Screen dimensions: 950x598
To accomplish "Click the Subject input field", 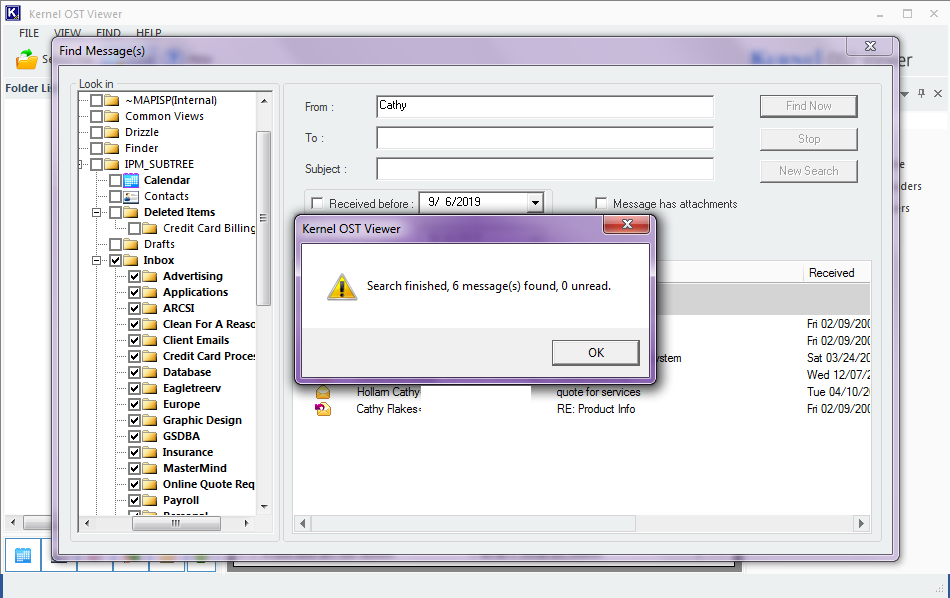I will [545, 169].
